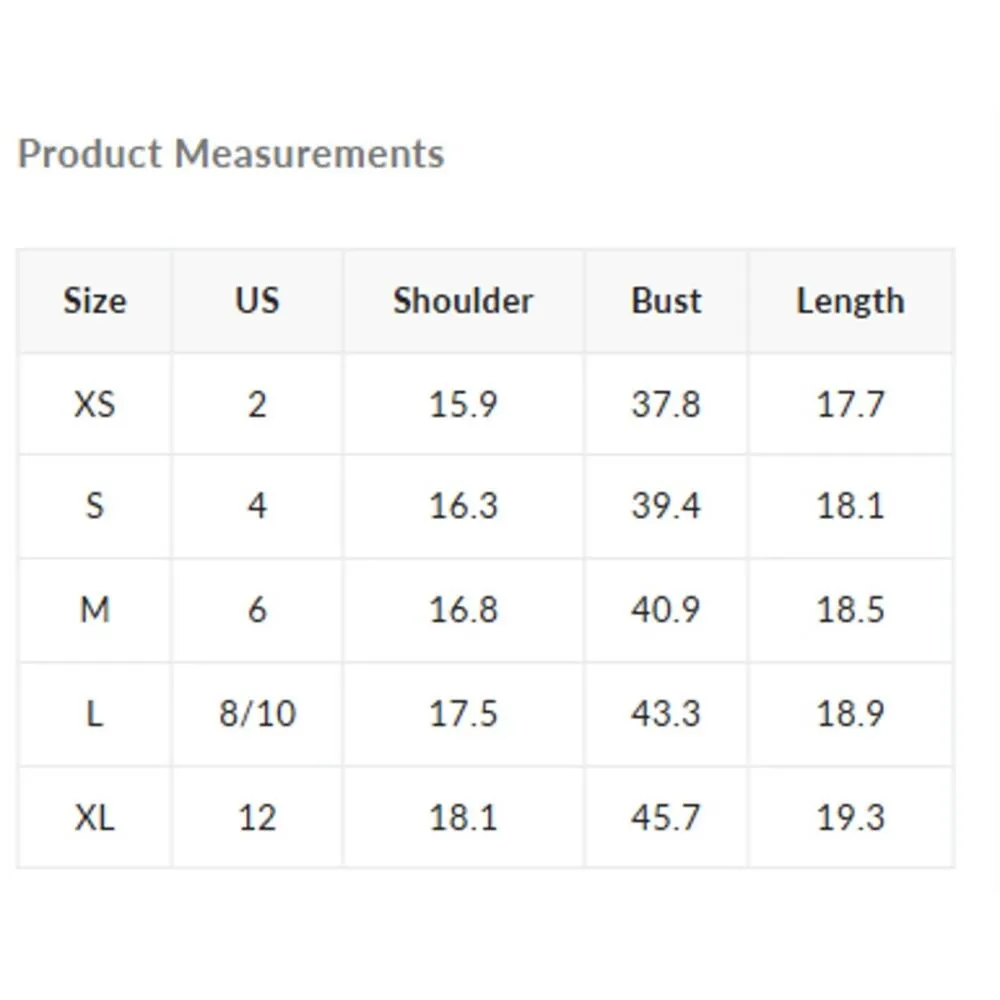Click shoulder value 16.8
1000x1000 pixels.
(463, 609)
